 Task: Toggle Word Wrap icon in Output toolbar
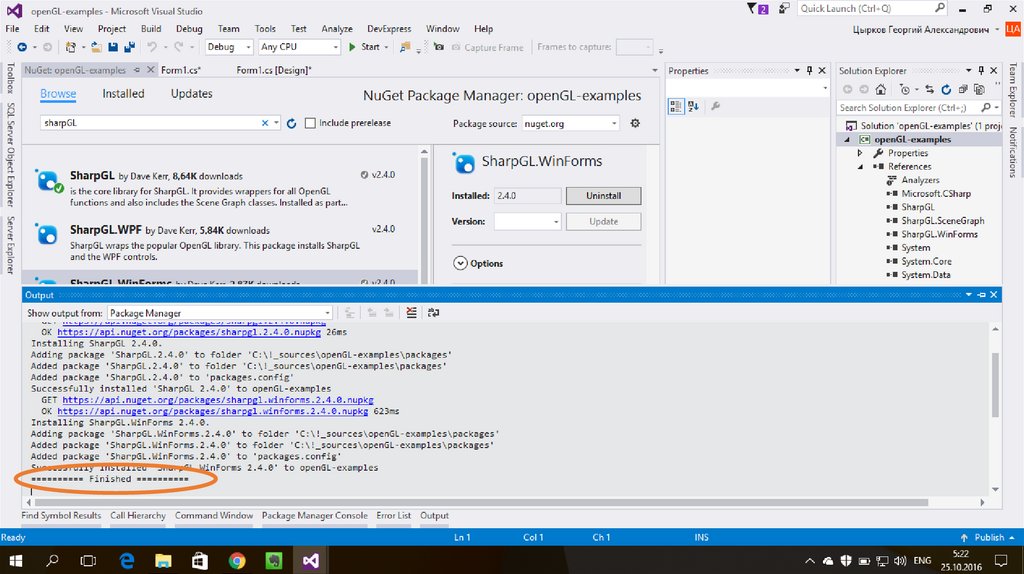[433, 313]
